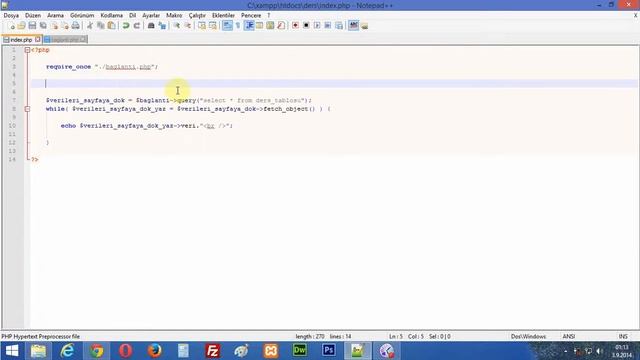Stop macro recording with the square icon

(306, 26)
